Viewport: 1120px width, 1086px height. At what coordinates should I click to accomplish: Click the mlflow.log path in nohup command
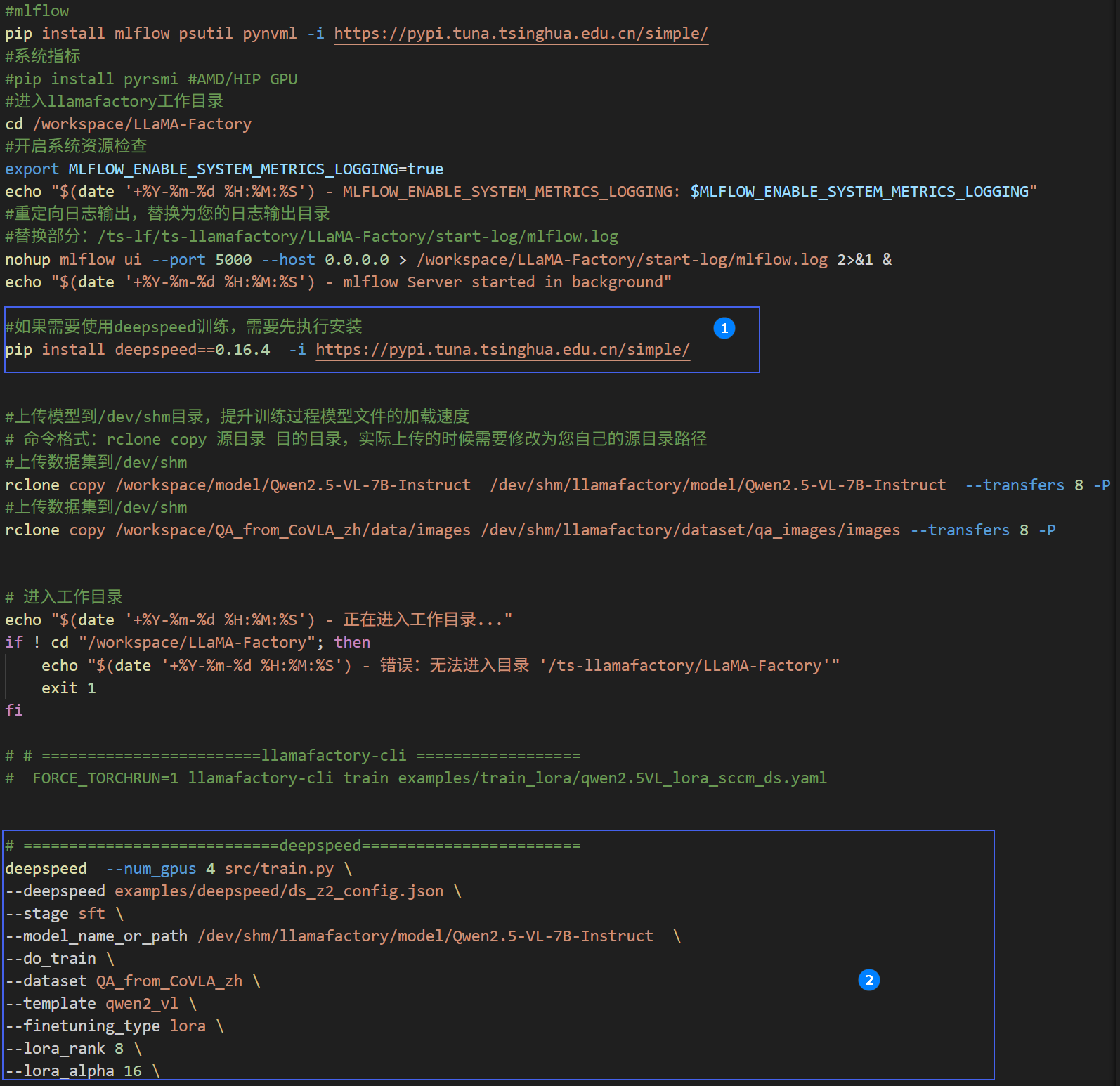pos(622,260)
